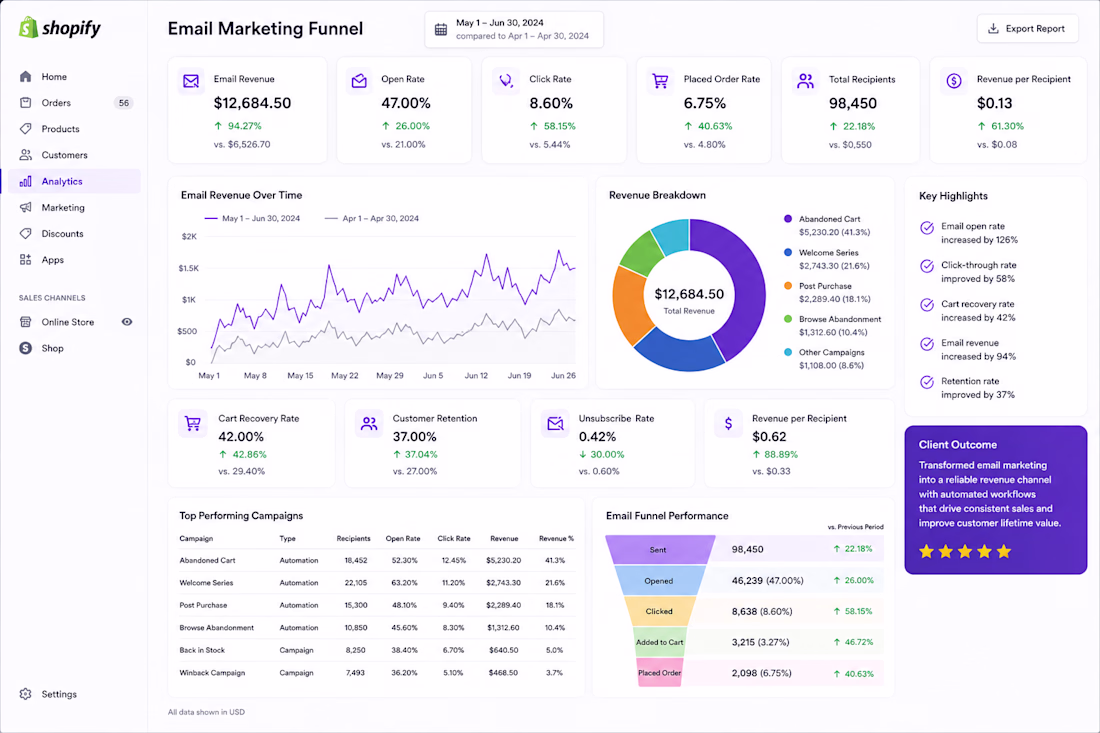Click top Revenue per Recipient dollar-circle icon

point(953,81)
